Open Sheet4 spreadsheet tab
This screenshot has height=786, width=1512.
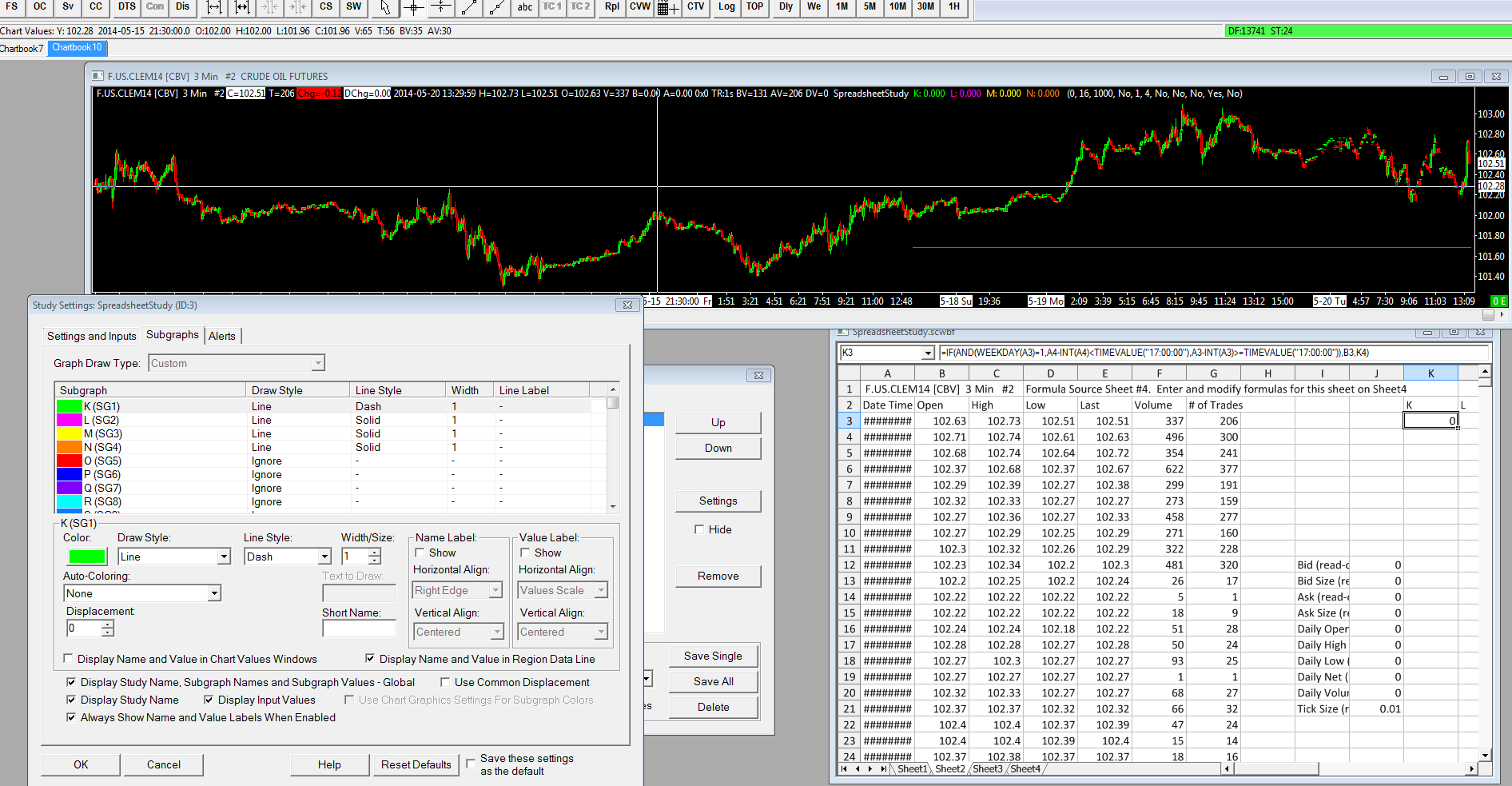click(1025, 769)
